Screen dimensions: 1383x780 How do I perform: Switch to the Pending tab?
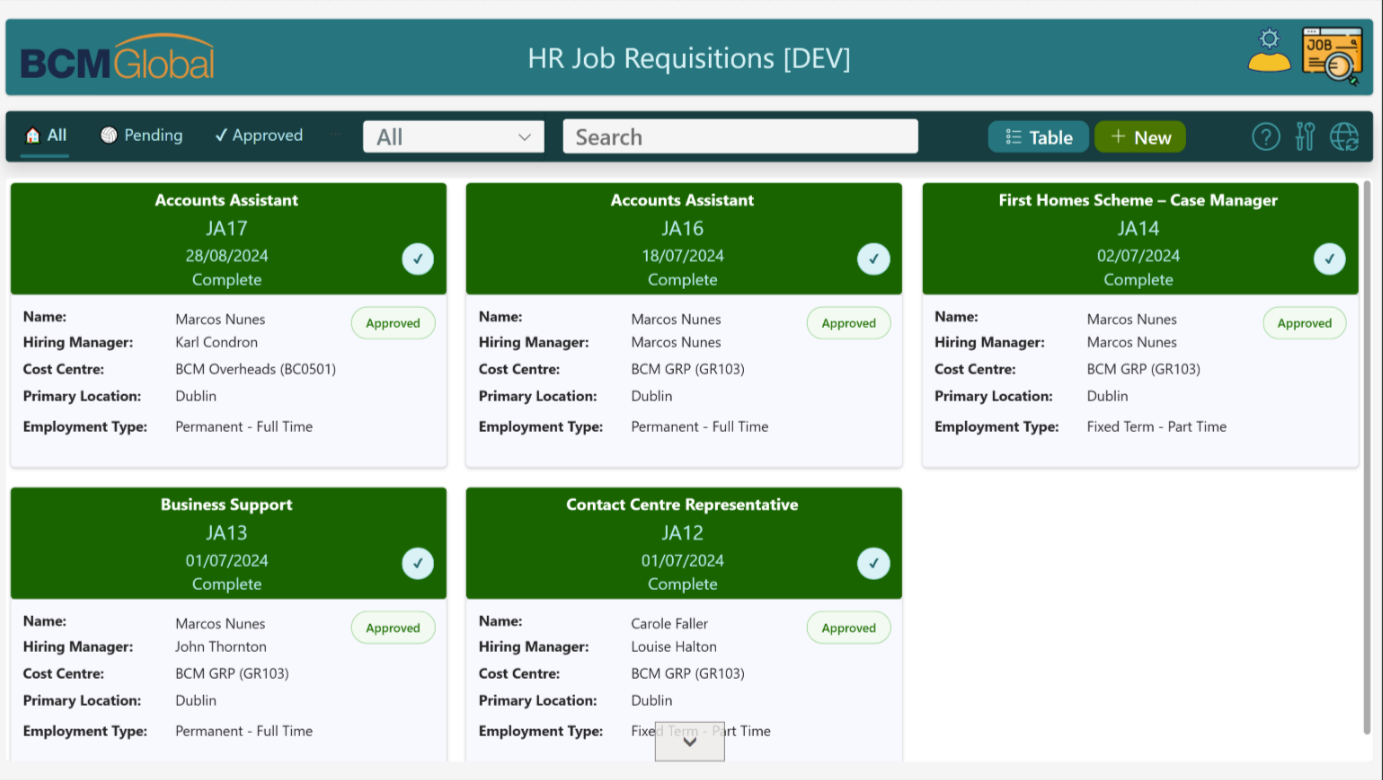[142, 135]
